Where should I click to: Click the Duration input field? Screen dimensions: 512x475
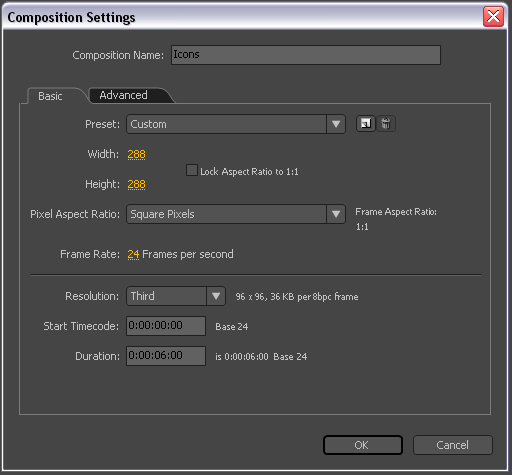click(x=166, y=356)
